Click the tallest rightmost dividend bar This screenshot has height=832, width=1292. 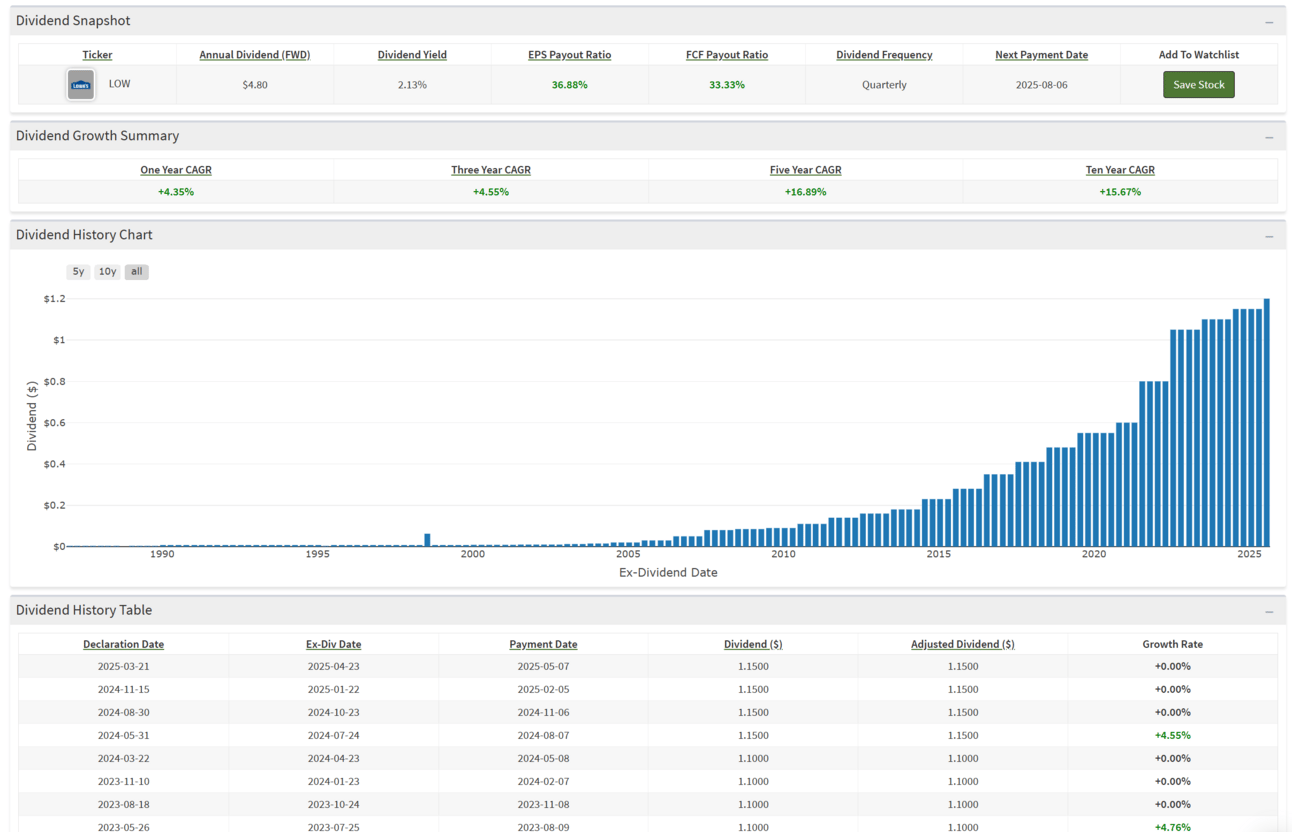click(x=1266, y=422)
